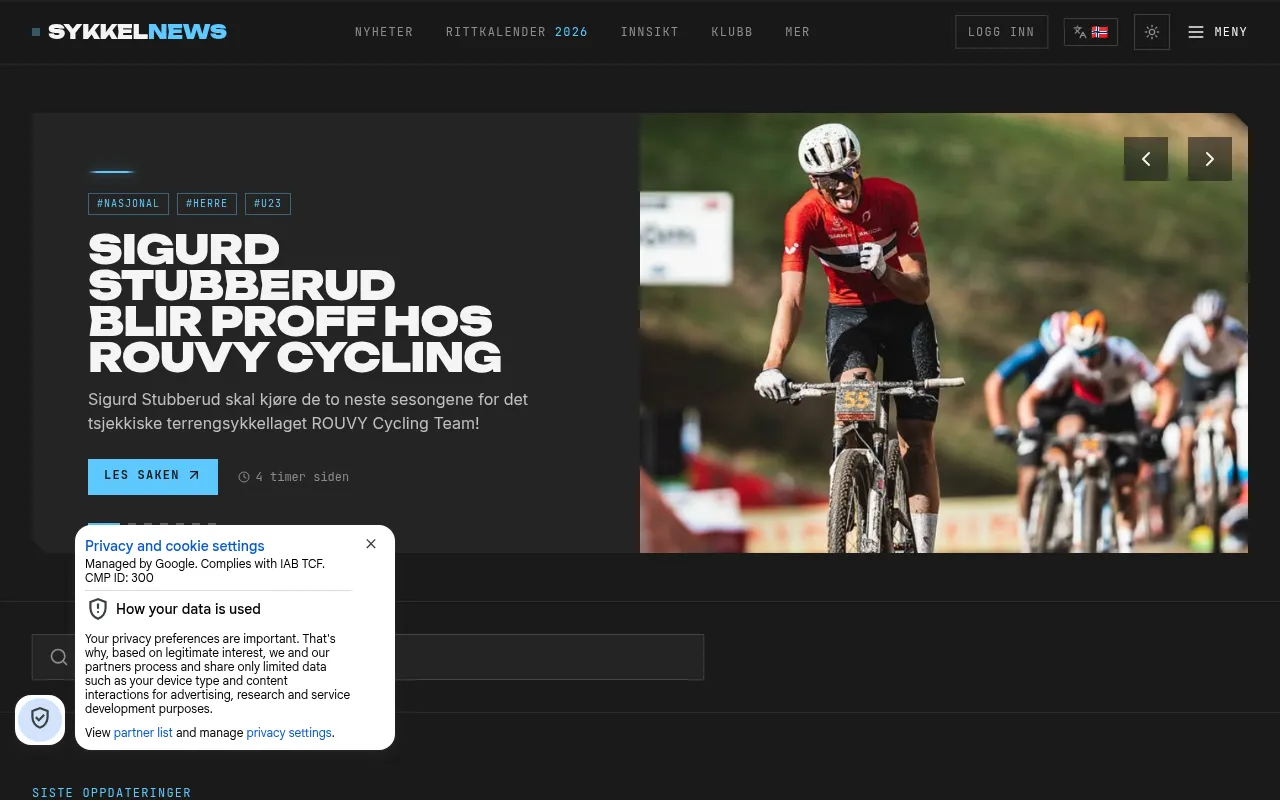
Task: Click the hero photo of the cyclist
Action: 944,333
